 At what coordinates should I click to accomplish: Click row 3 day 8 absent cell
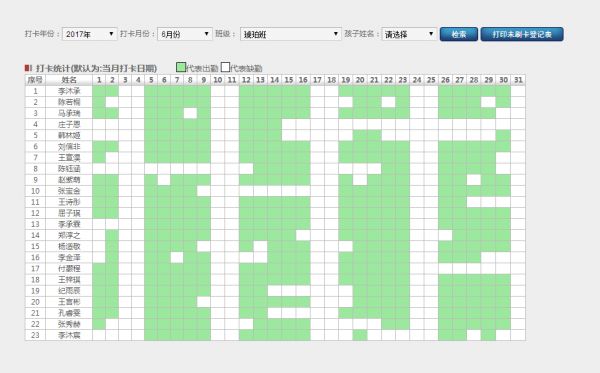[x=190, y=113]
